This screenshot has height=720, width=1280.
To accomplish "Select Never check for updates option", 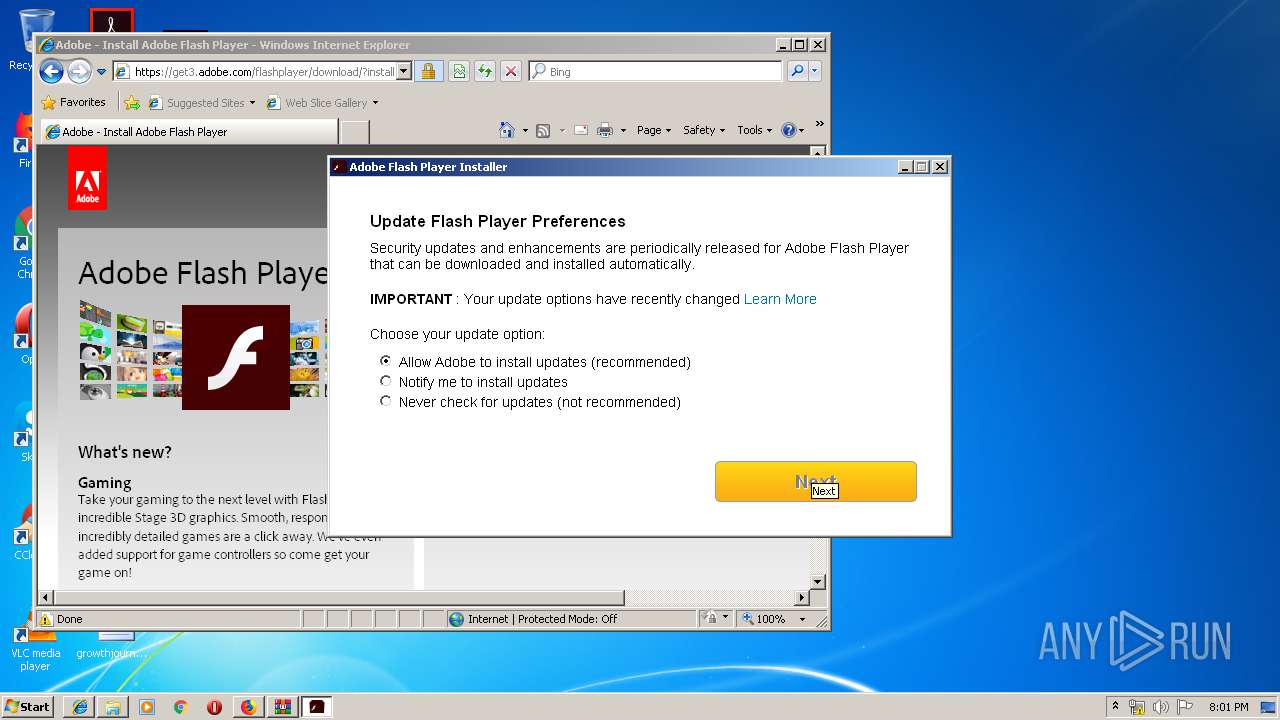I will click(x=386, y=401).
